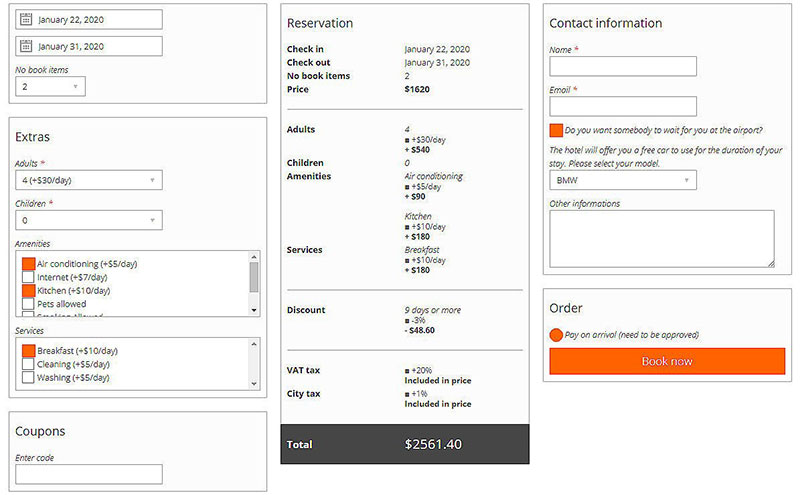Focus the Other informations text area

[x=662, y=238]
